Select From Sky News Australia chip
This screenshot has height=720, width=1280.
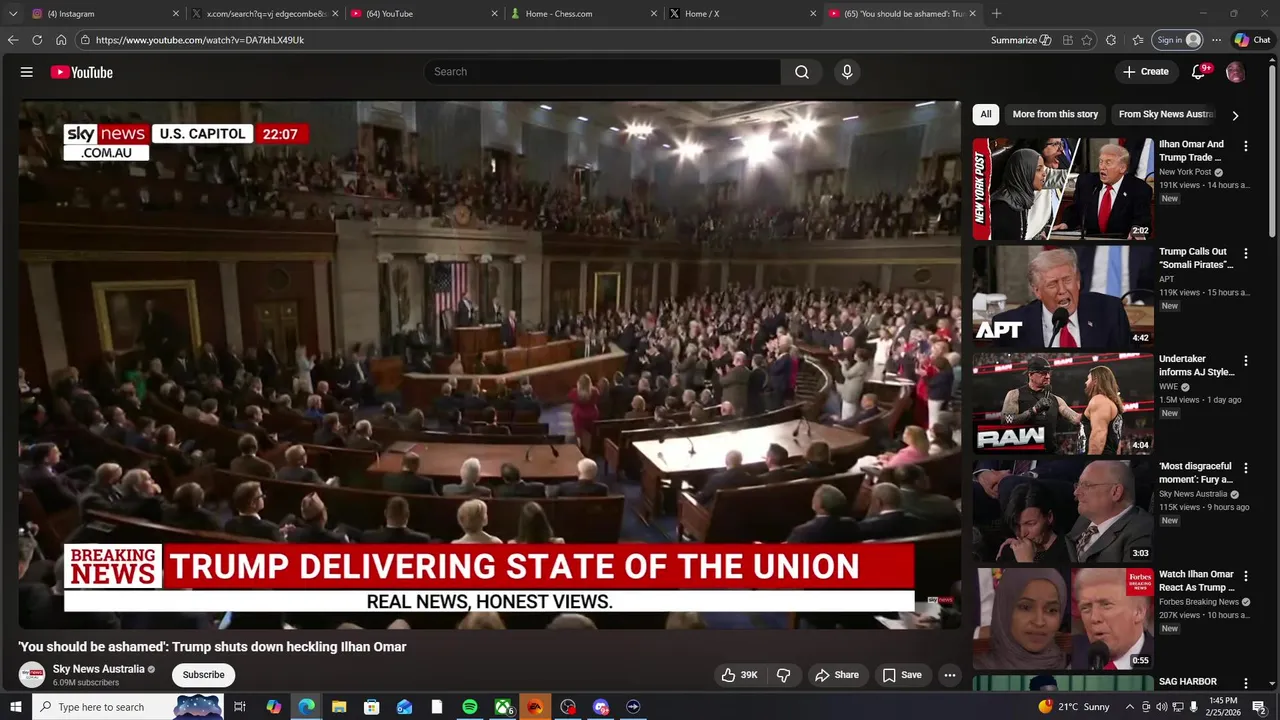(1166, 114)
